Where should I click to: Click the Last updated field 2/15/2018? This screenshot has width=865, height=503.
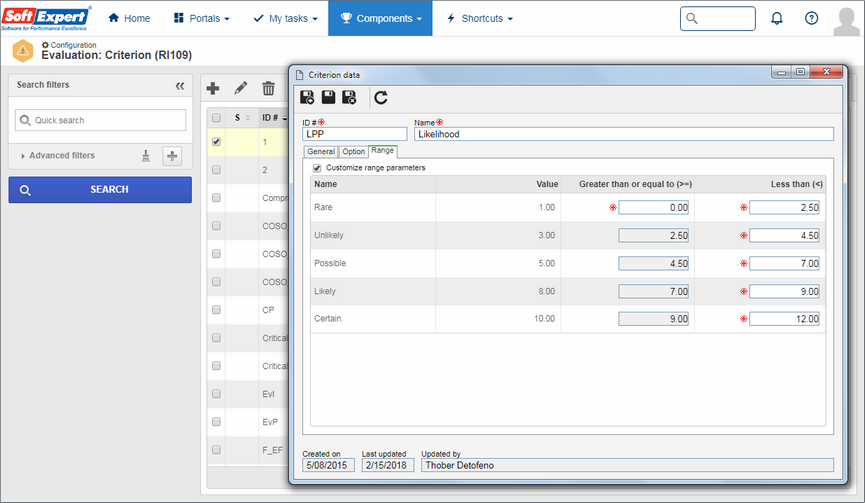pyautogui.click(x=388, y=465)
